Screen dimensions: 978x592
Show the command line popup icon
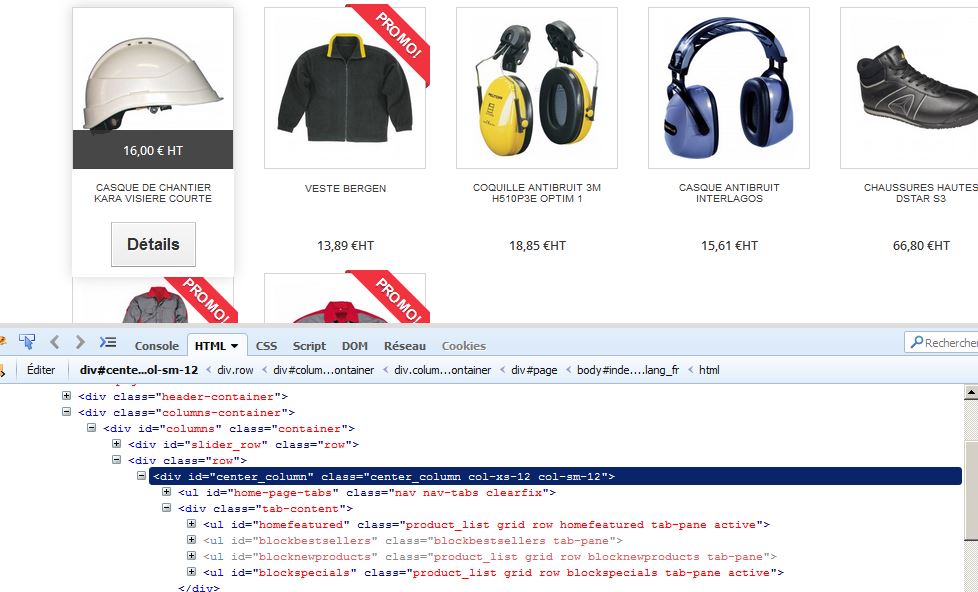click(108, 342)
